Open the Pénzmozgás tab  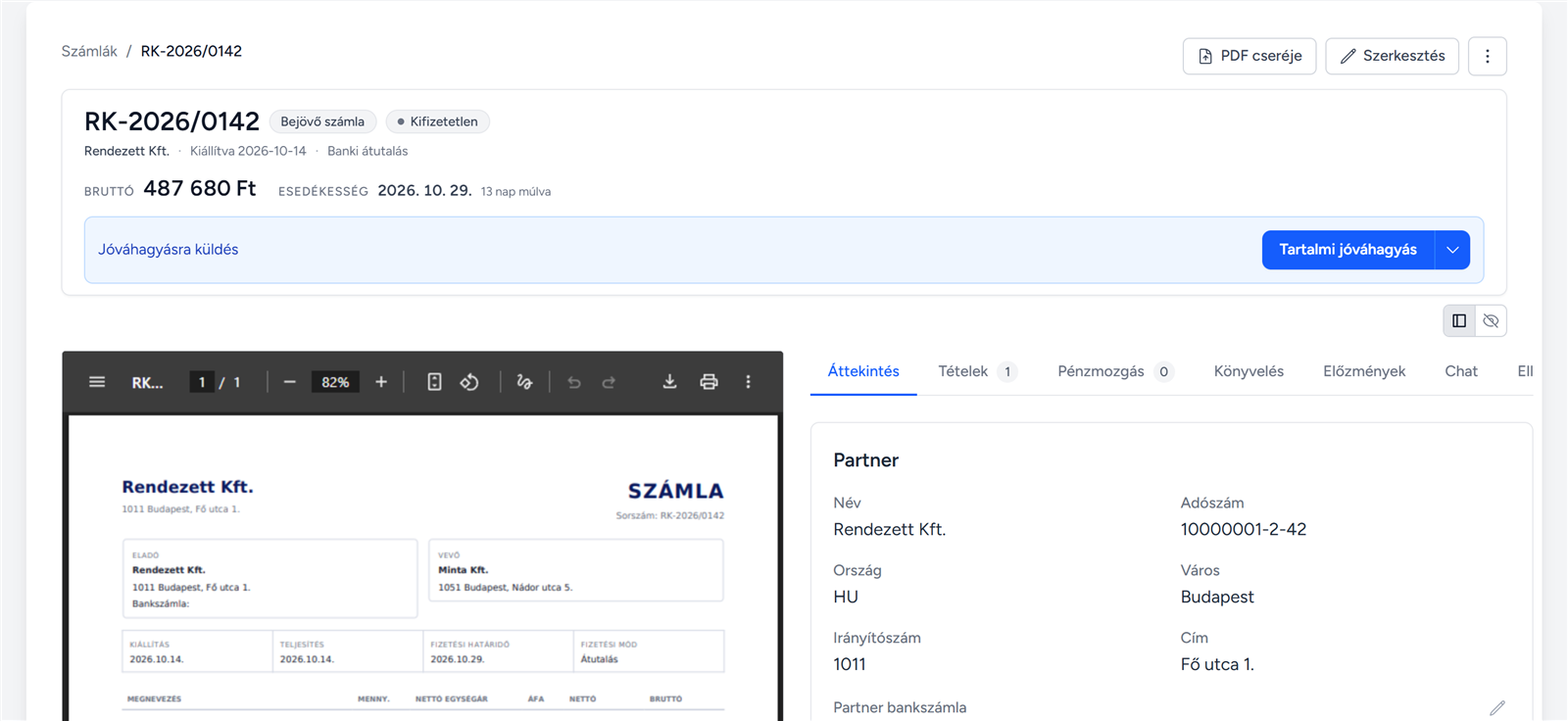coord(1115,371)
